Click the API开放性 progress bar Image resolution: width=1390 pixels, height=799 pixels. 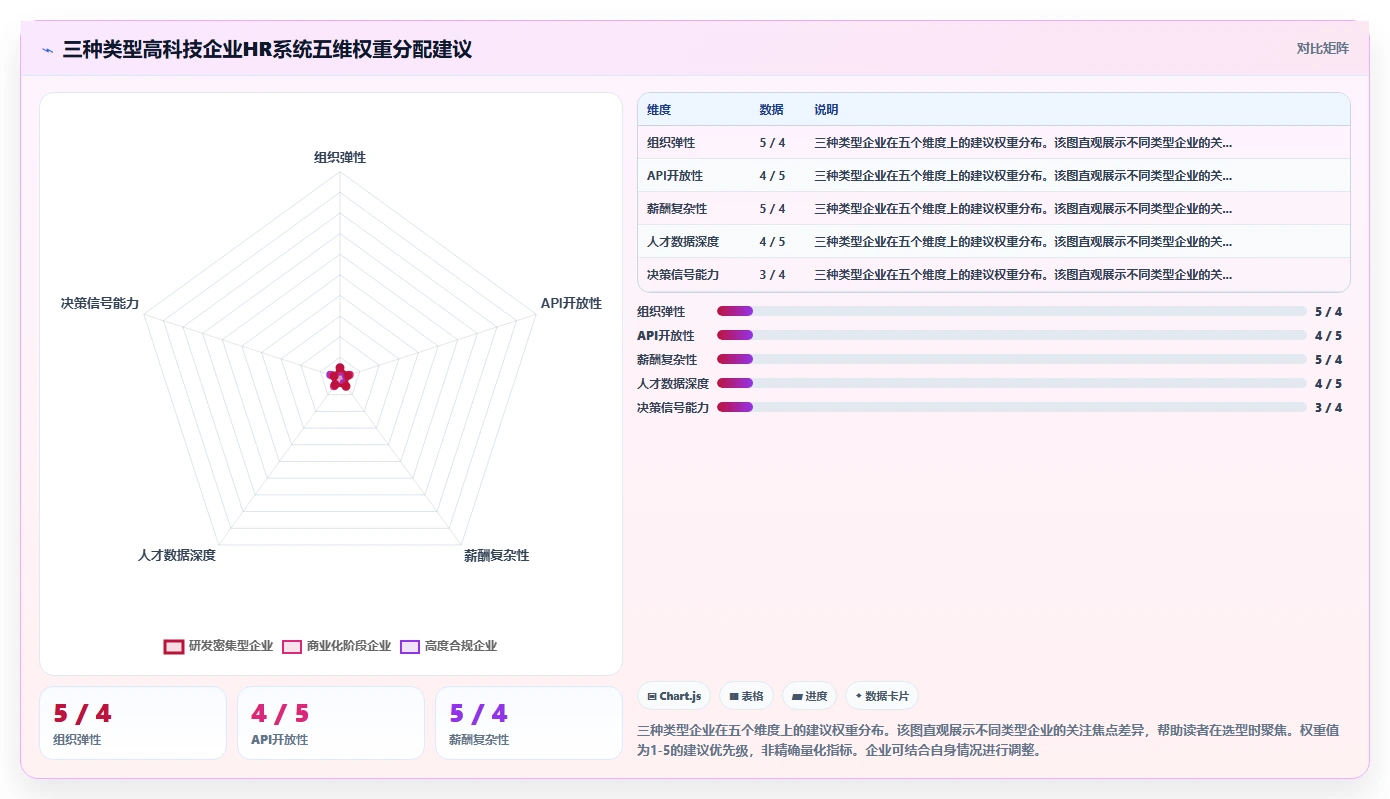pyautogui.click(x=1011, y=335)
